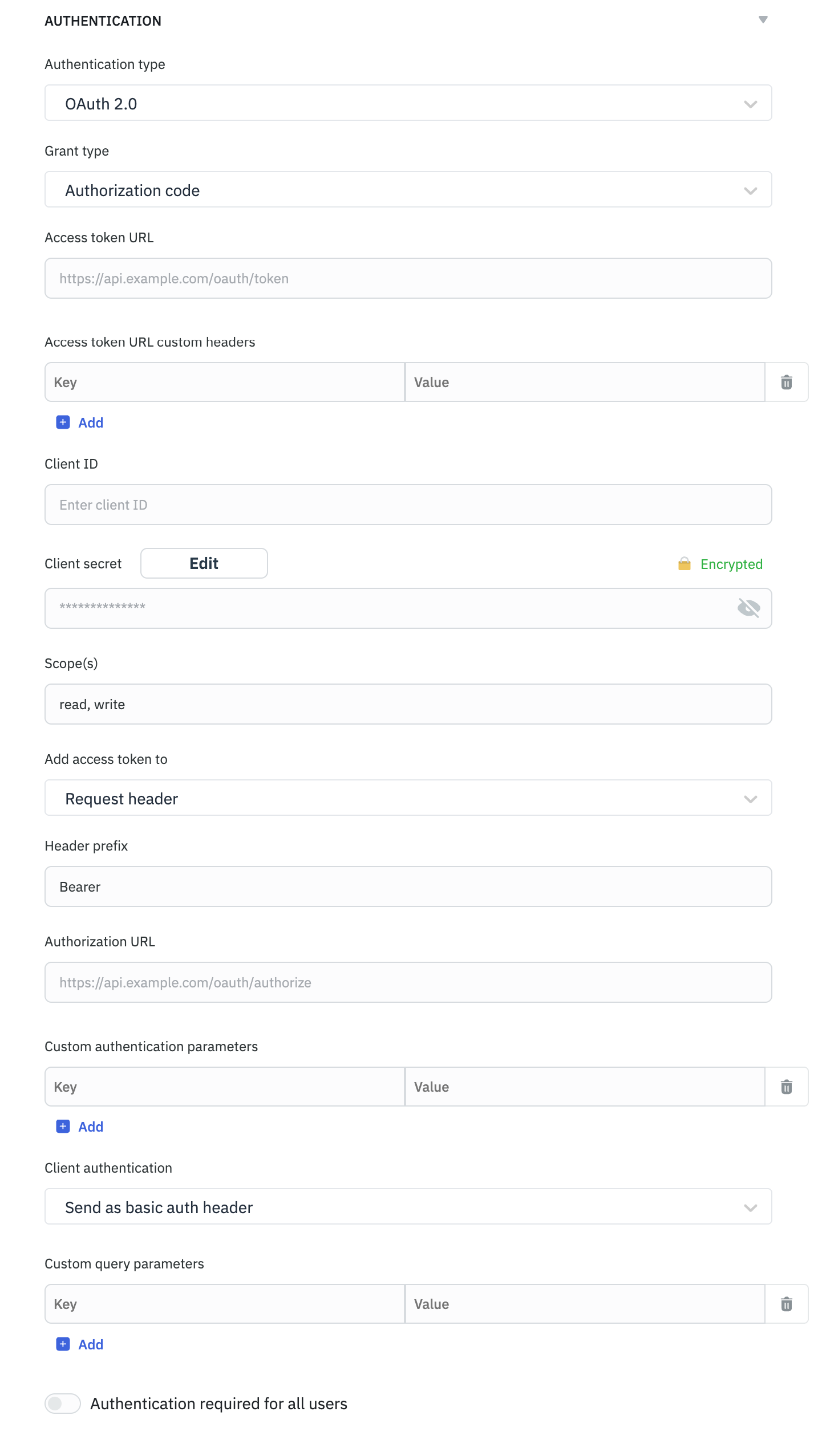The width and height of the screenshot is (818, 1456).
Task: Delete the custom authentication parameters row
Action: tap(786, 1087)
